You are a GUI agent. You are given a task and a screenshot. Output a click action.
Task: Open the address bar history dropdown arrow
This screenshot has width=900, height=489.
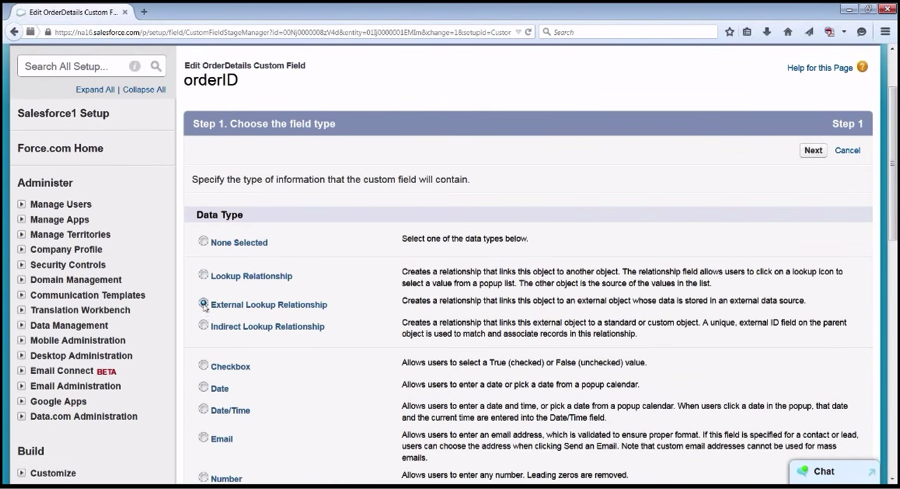(518, 32)
